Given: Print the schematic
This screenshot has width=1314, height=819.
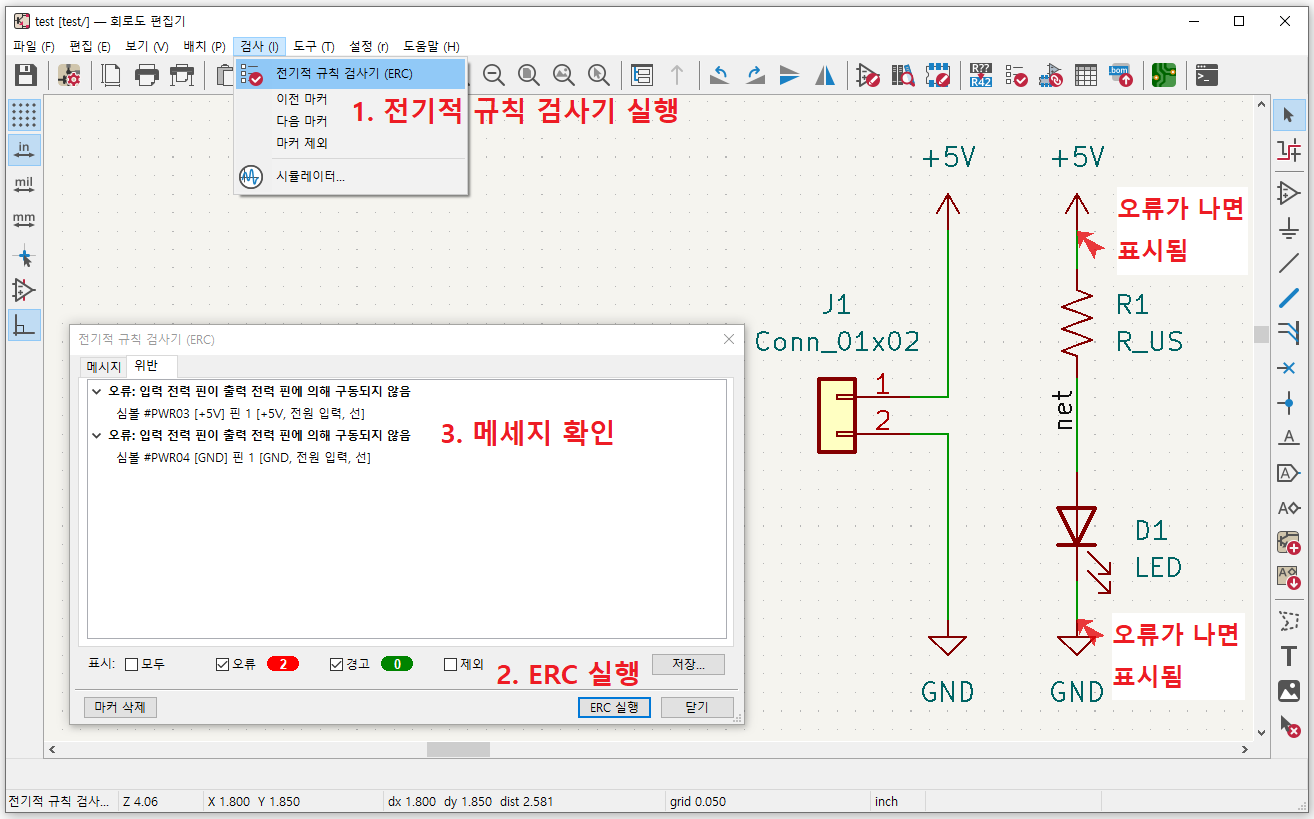Looking at the screenshot, I should click(x=147, y=75).
